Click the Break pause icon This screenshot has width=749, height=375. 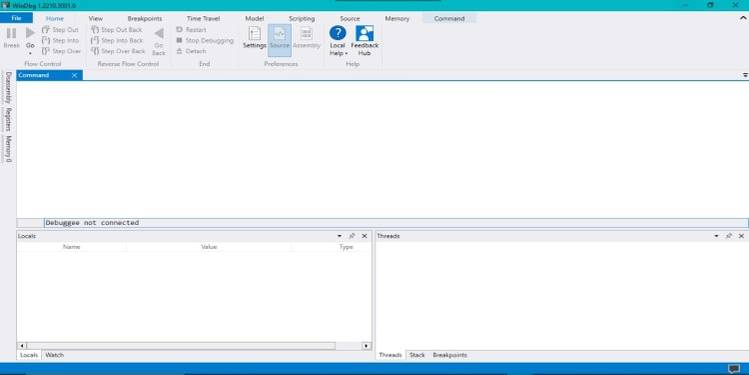[x=11, y=33]
